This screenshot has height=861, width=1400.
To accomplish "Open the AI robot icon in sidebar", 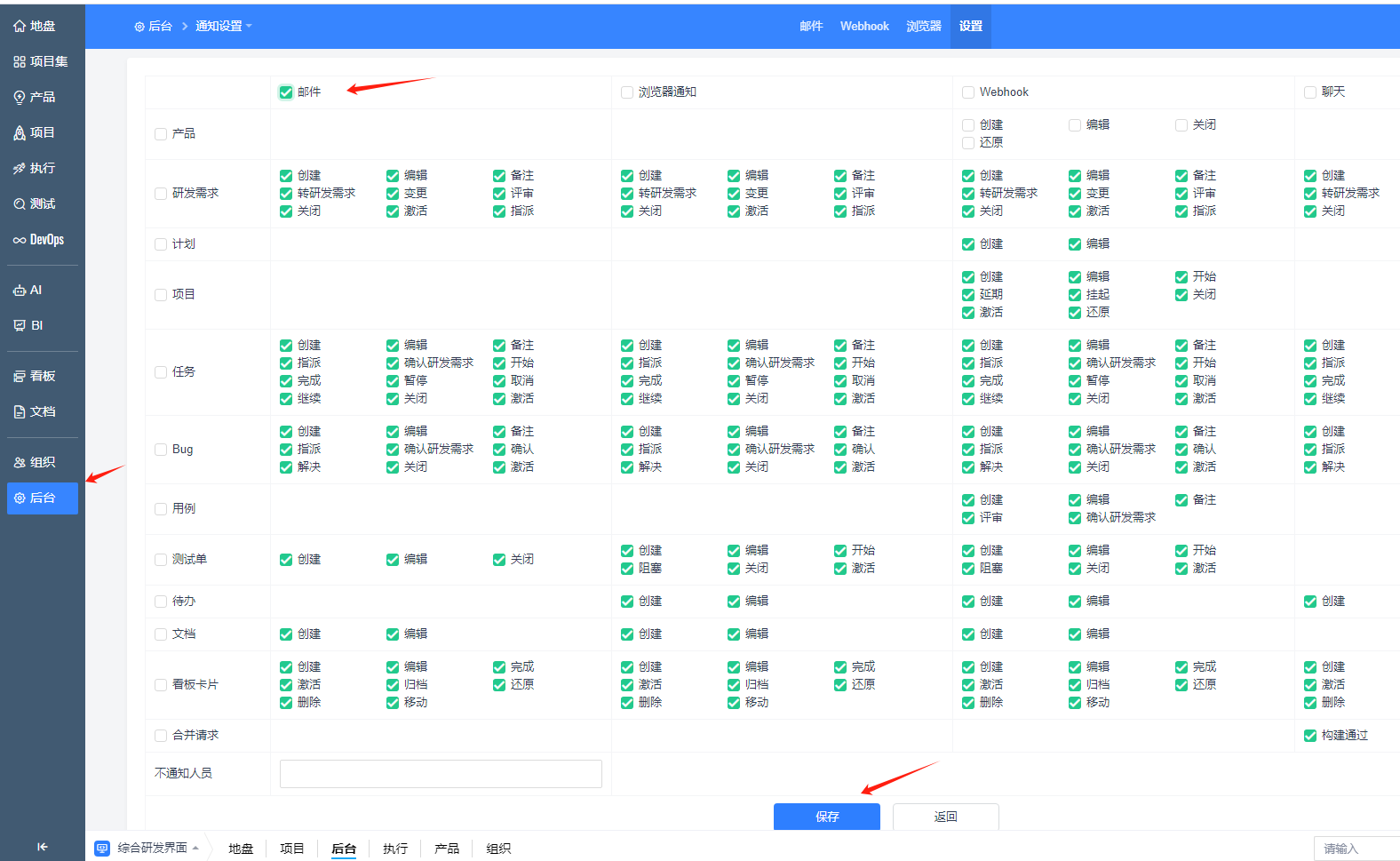I will pyautogui.click(x=20, y=291).
